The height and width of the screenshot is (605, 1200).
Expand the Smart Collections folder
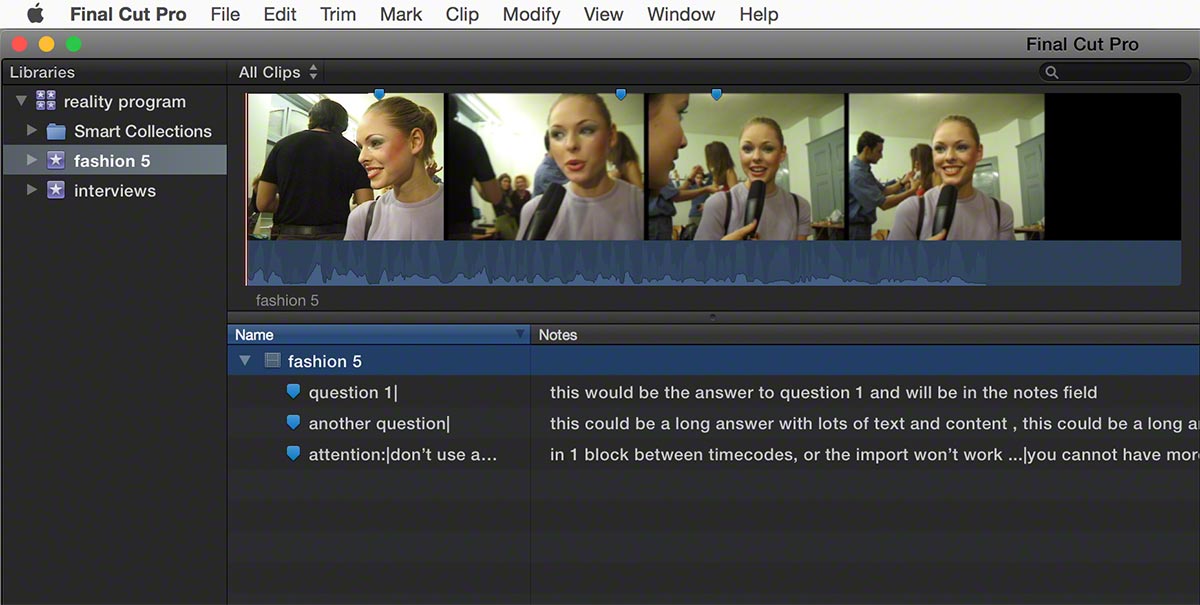point(32,131)
